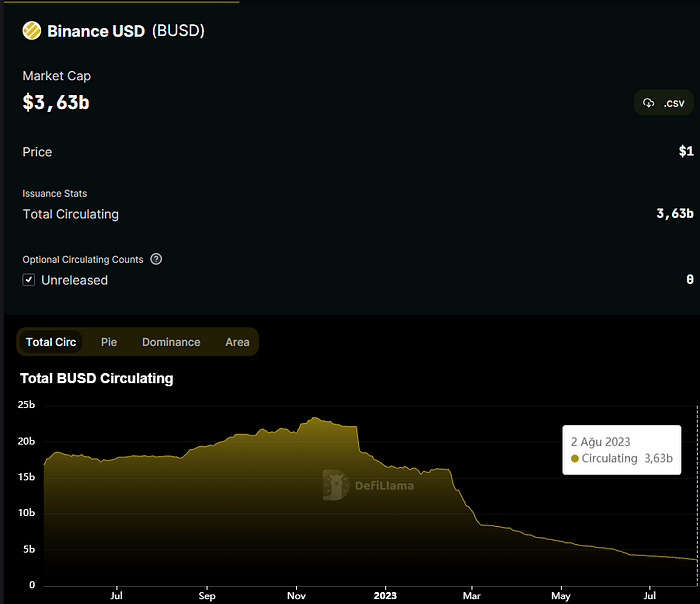The width and height of the screenshot is (700, 604).
Task: Click the Unreleased value 0
Action: coord(690,279)
